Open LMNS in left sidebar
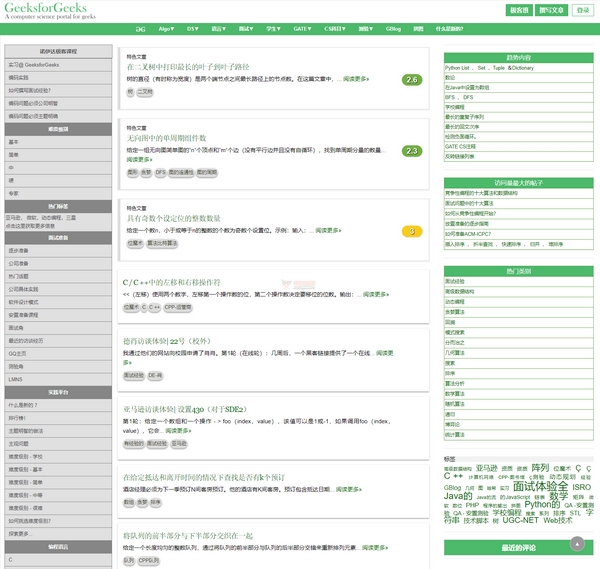 tap(58, 379)
